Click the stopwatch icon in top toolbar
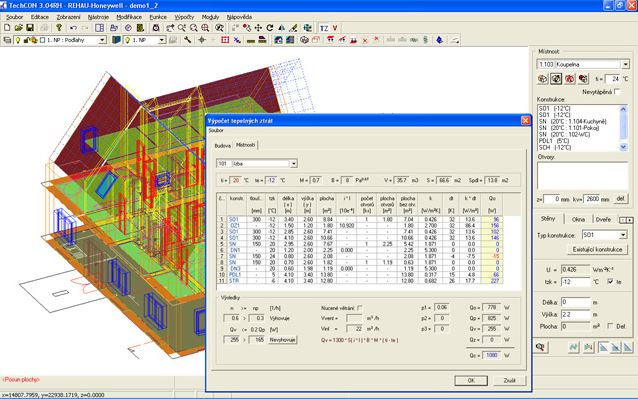This screenshot has width=638, height=399. (x=156, y=28)
